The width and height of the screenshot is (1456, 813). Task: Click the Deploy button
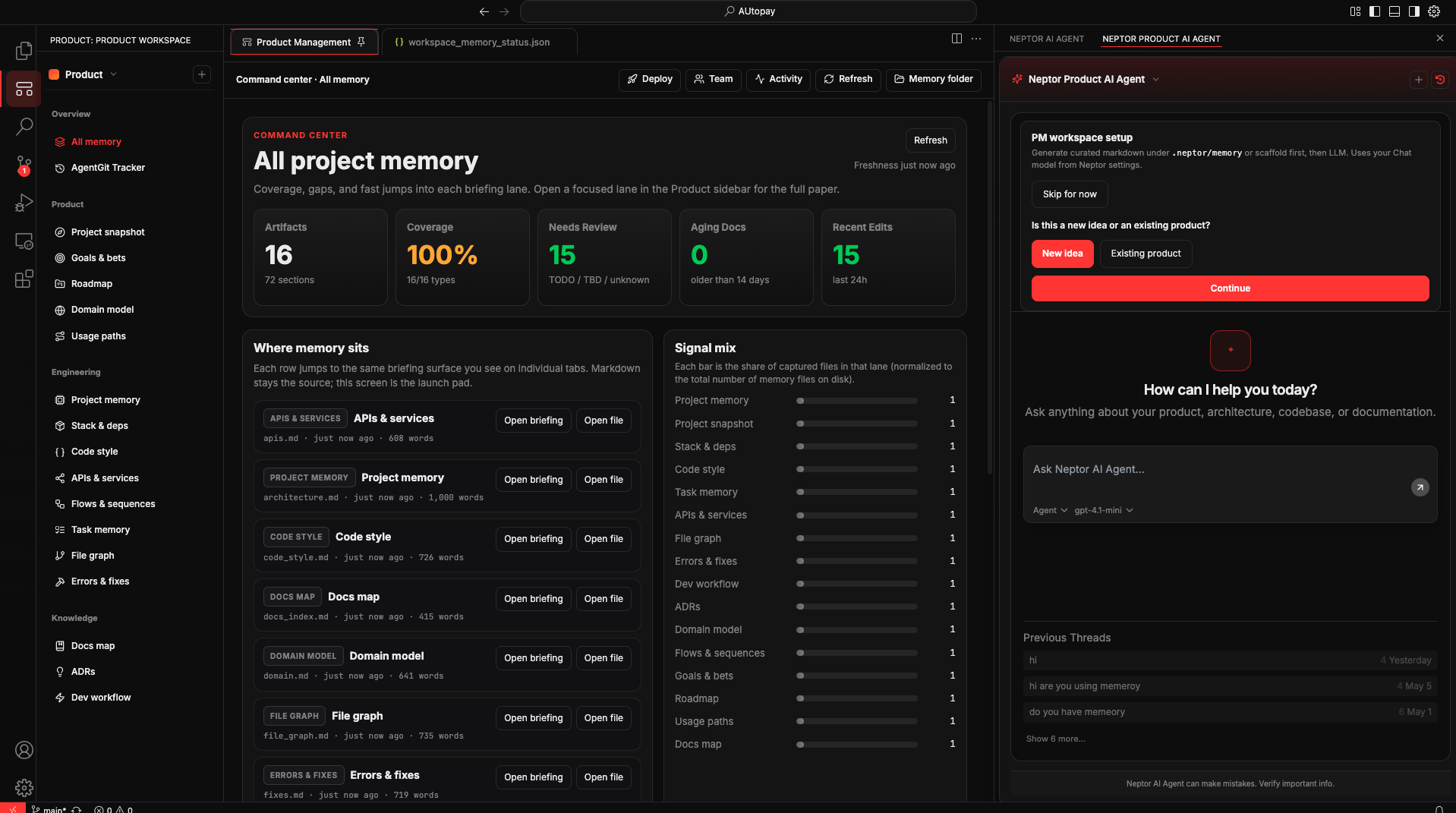click(x=650, y=79)
